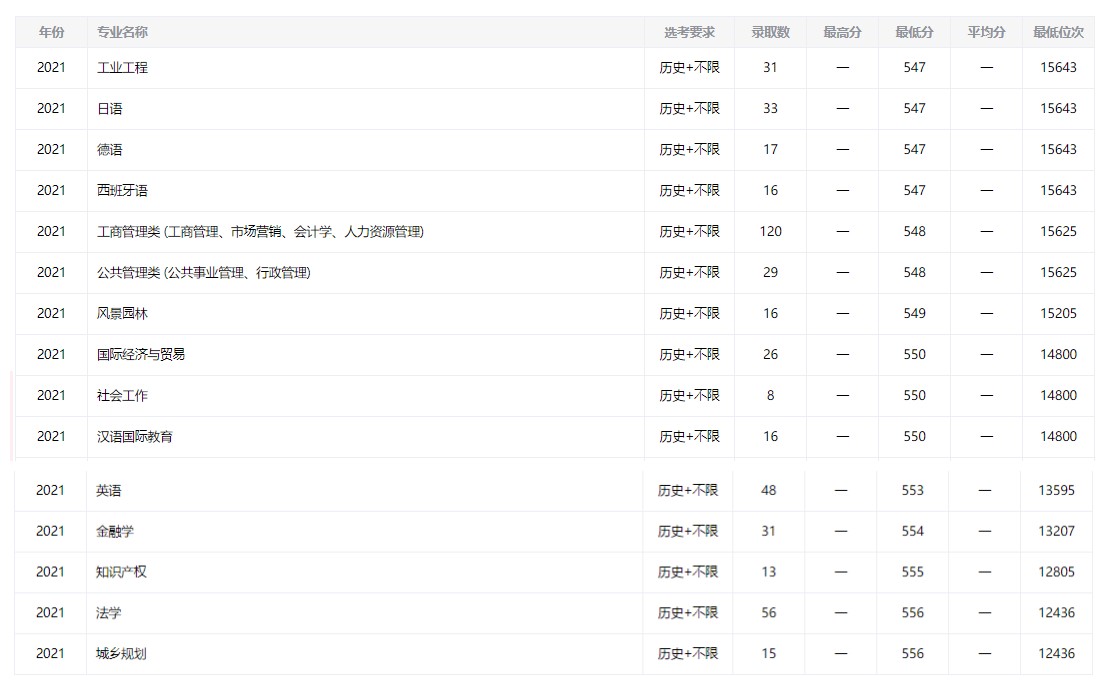
Task: Click the 120 admission count cell
Action: tap(770, 232)
